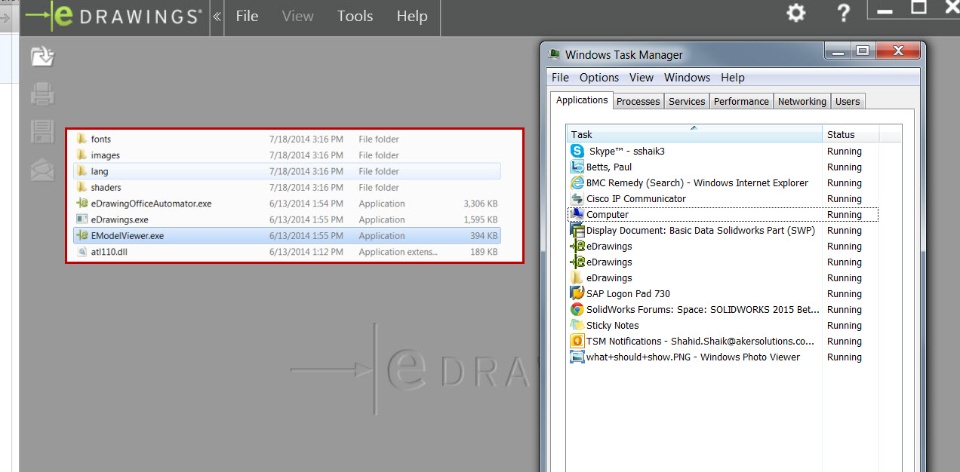Click the Save floppy icon in eDrawings sidebar
Viewport: 960px width, 472px height.
pyautogui.click(x=42, y=132)
